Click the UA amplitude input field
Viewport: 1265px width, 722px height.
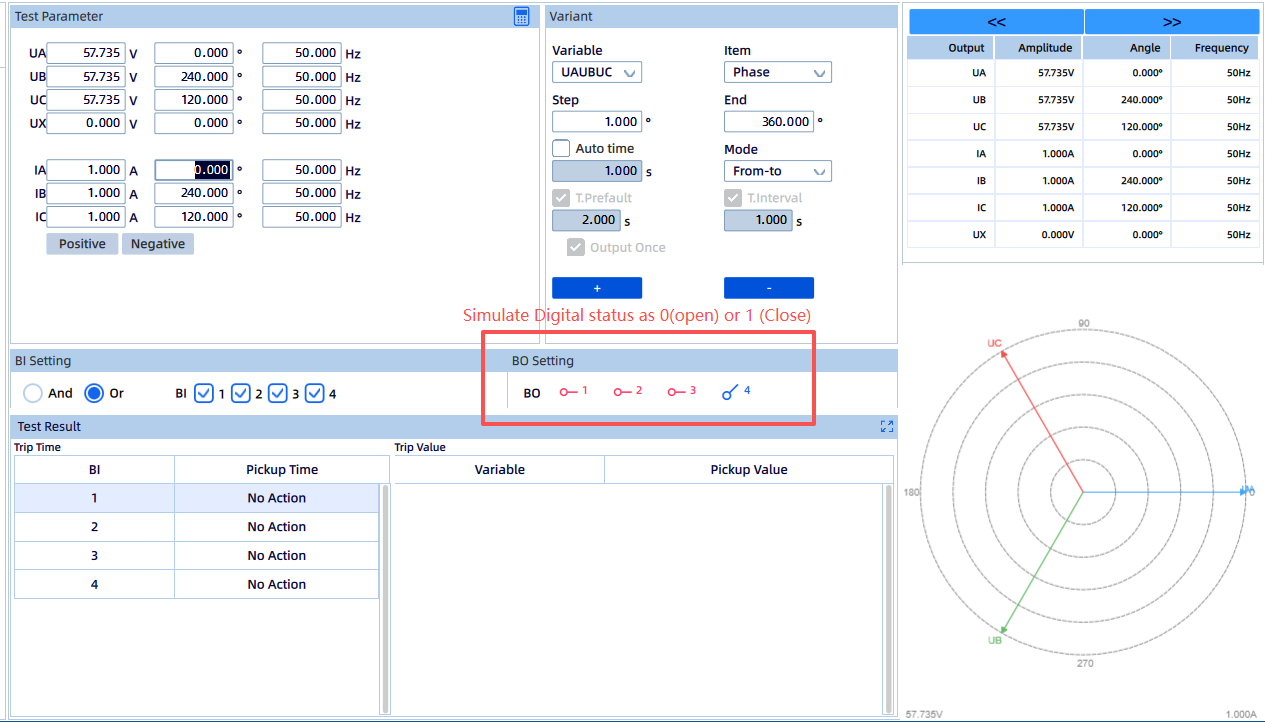(x=85, y=53)
